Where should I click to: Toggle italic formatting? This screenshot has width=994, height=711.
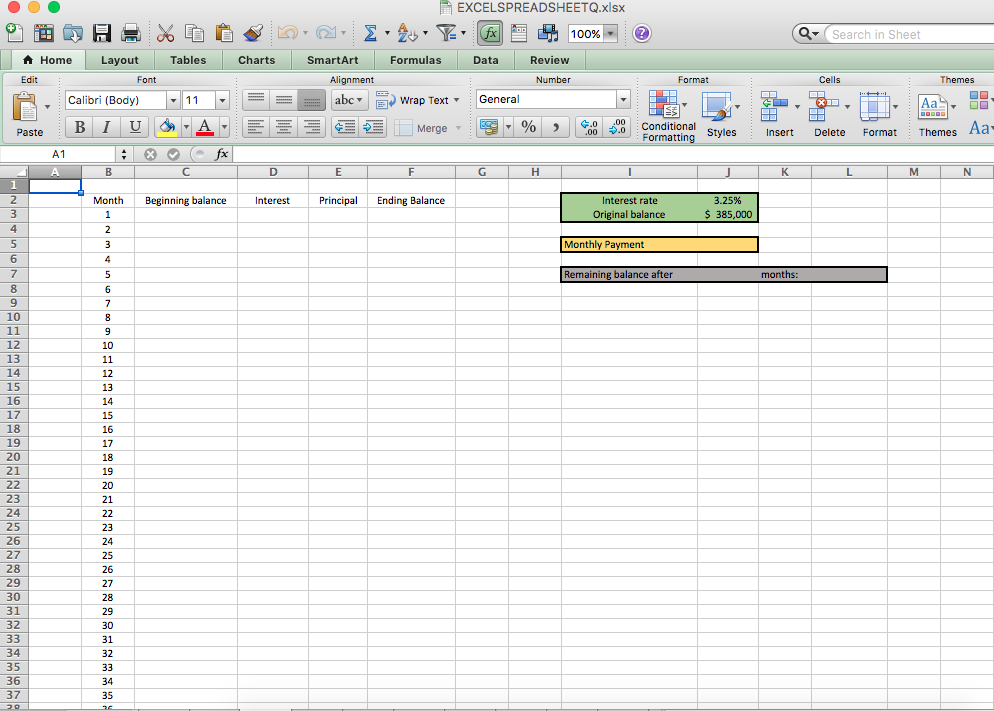106,127
